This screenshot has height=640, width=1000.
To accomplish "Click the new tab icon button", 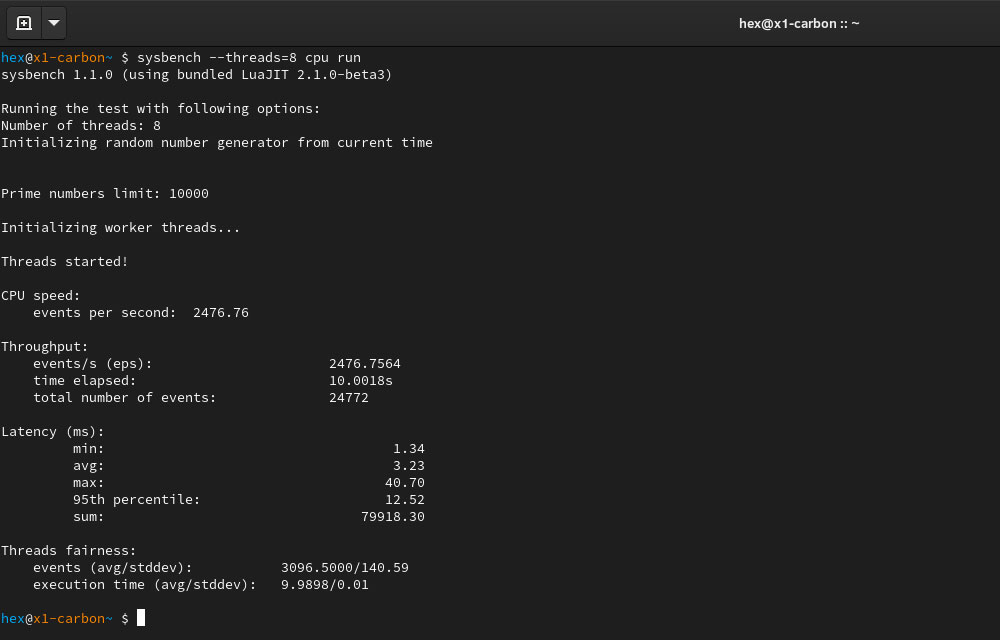I will pos(24,23).
